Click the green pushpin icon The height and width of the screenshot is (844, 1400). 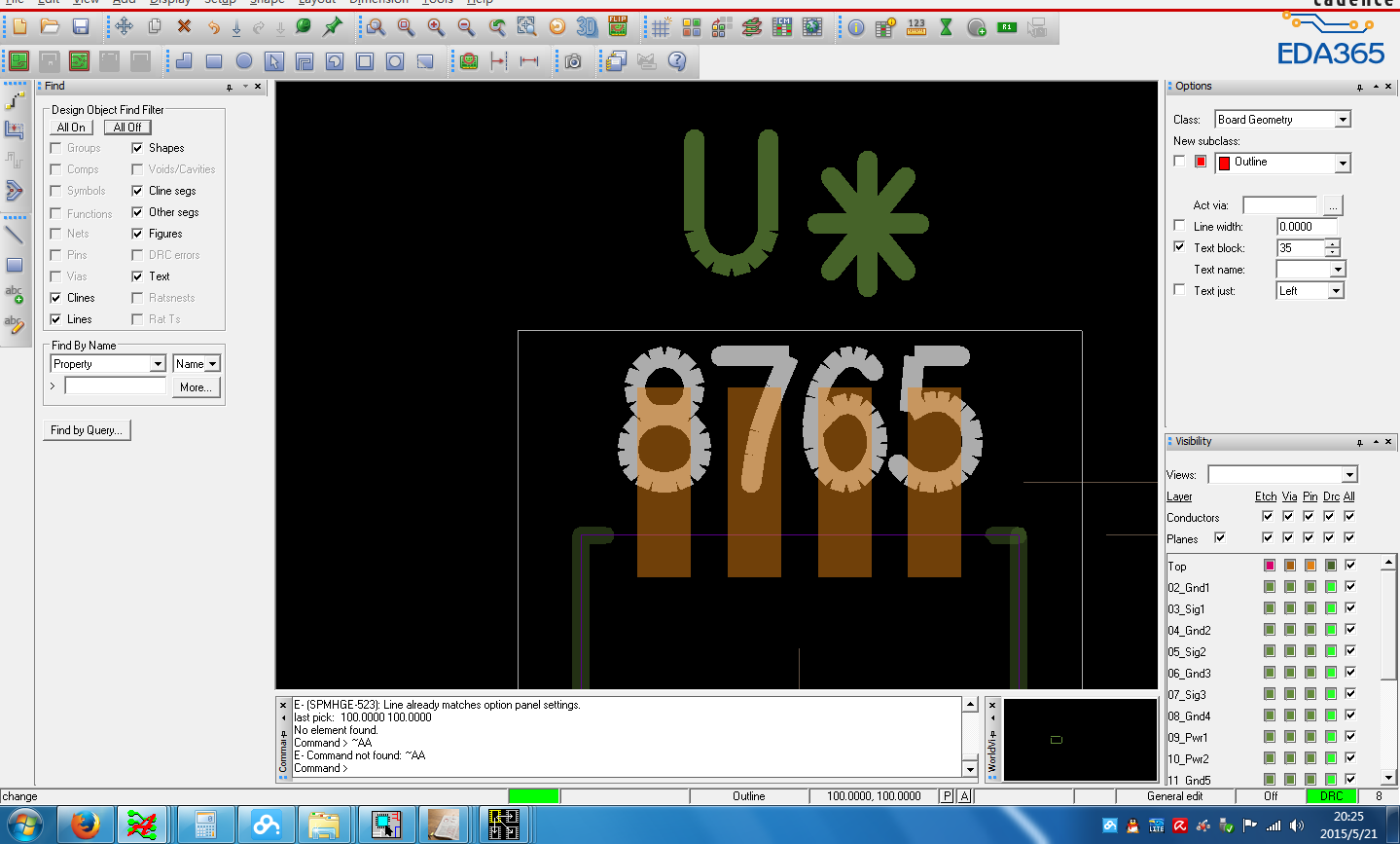click(x=333, y=27)
